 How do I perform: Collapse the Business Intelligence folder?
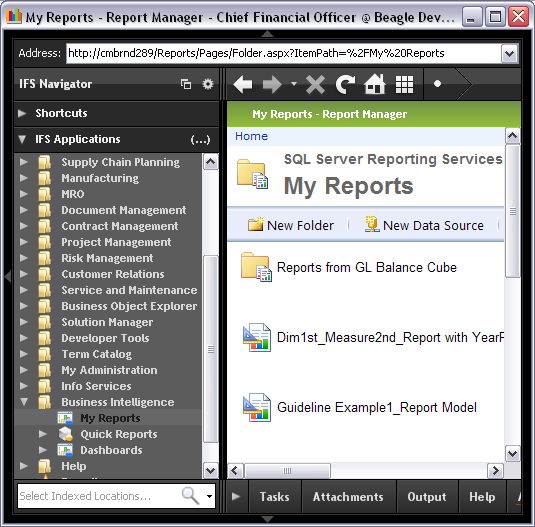pos(24,402)
